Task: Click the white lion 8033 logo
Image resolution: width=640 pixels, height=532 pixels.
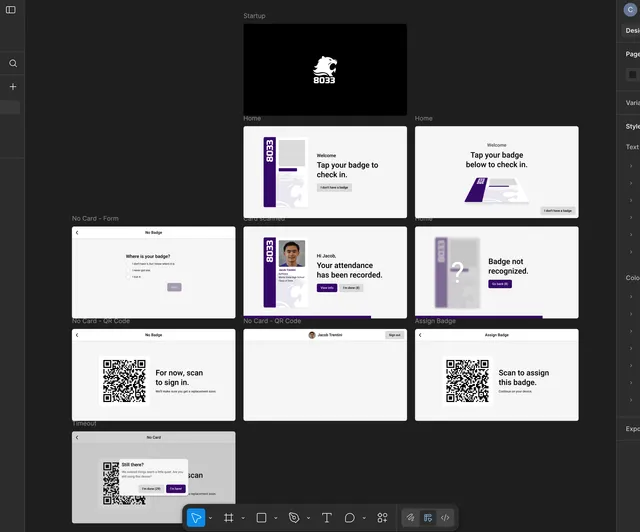Action: pyautogui.click(x=325, y=70)
